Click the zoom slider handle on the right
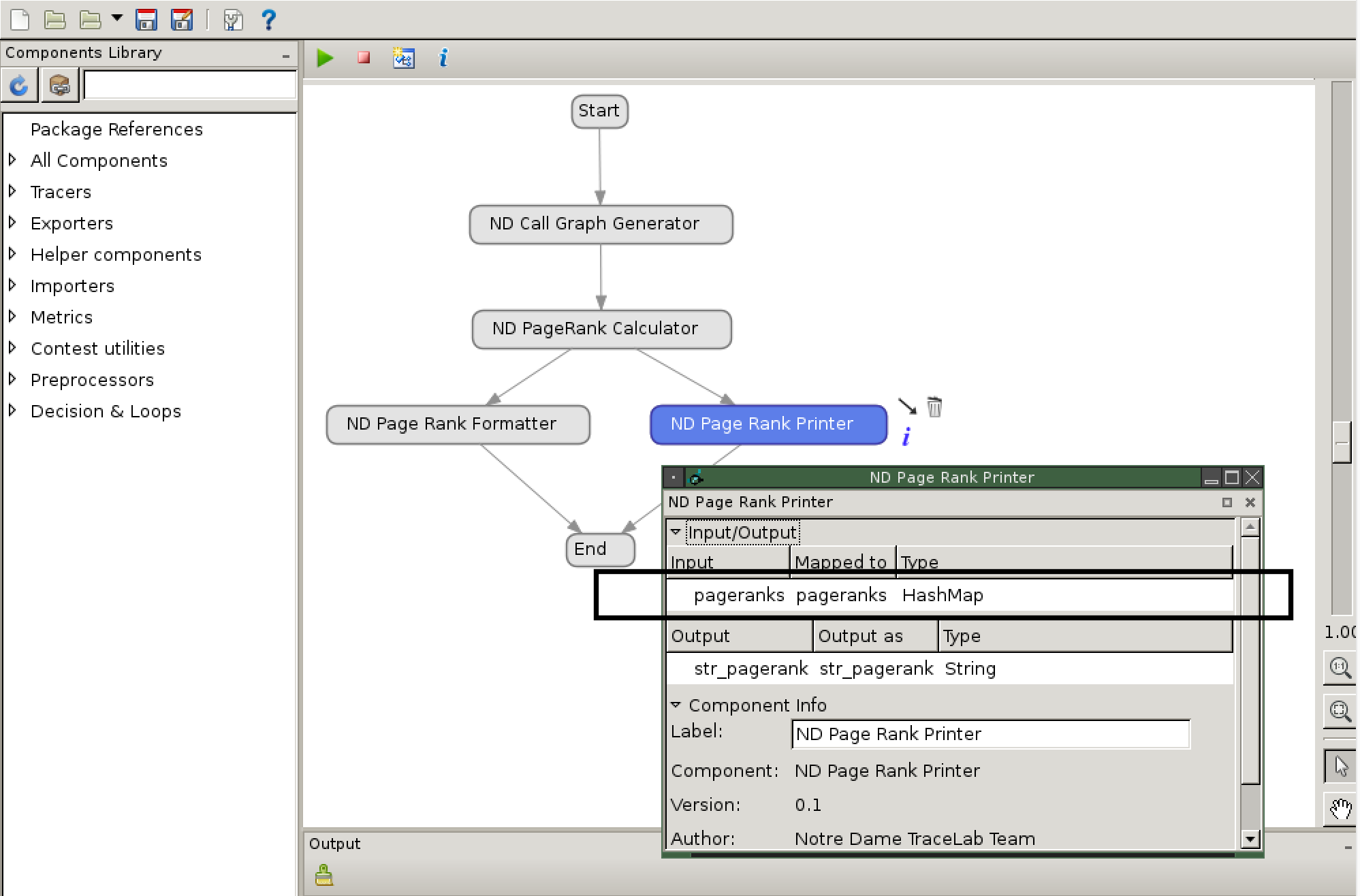Viewport: 1360px width, 896px height. pos(1342,442)
